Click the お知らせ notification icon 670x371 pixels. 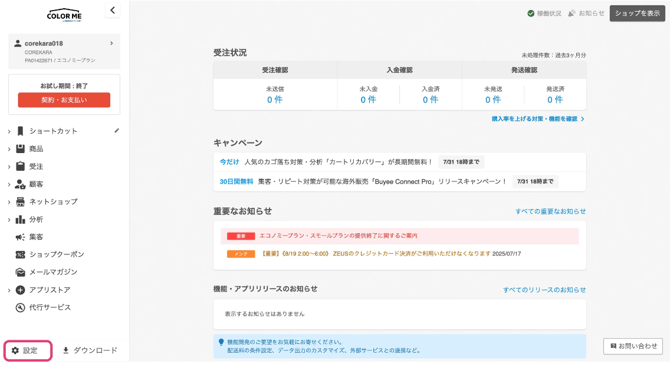[x=571, y=13]
